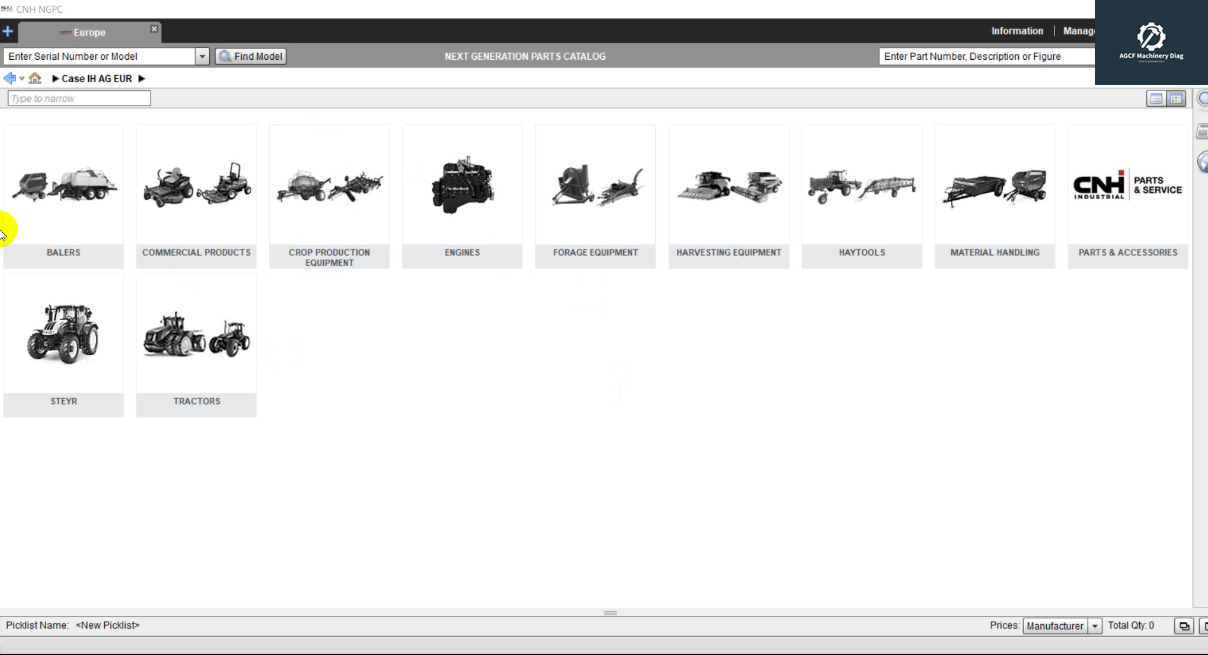Click the duplicate picklist icon beside Total Qty
The height and width of the screenshot is (655, 1208).
click(1183, 624)
